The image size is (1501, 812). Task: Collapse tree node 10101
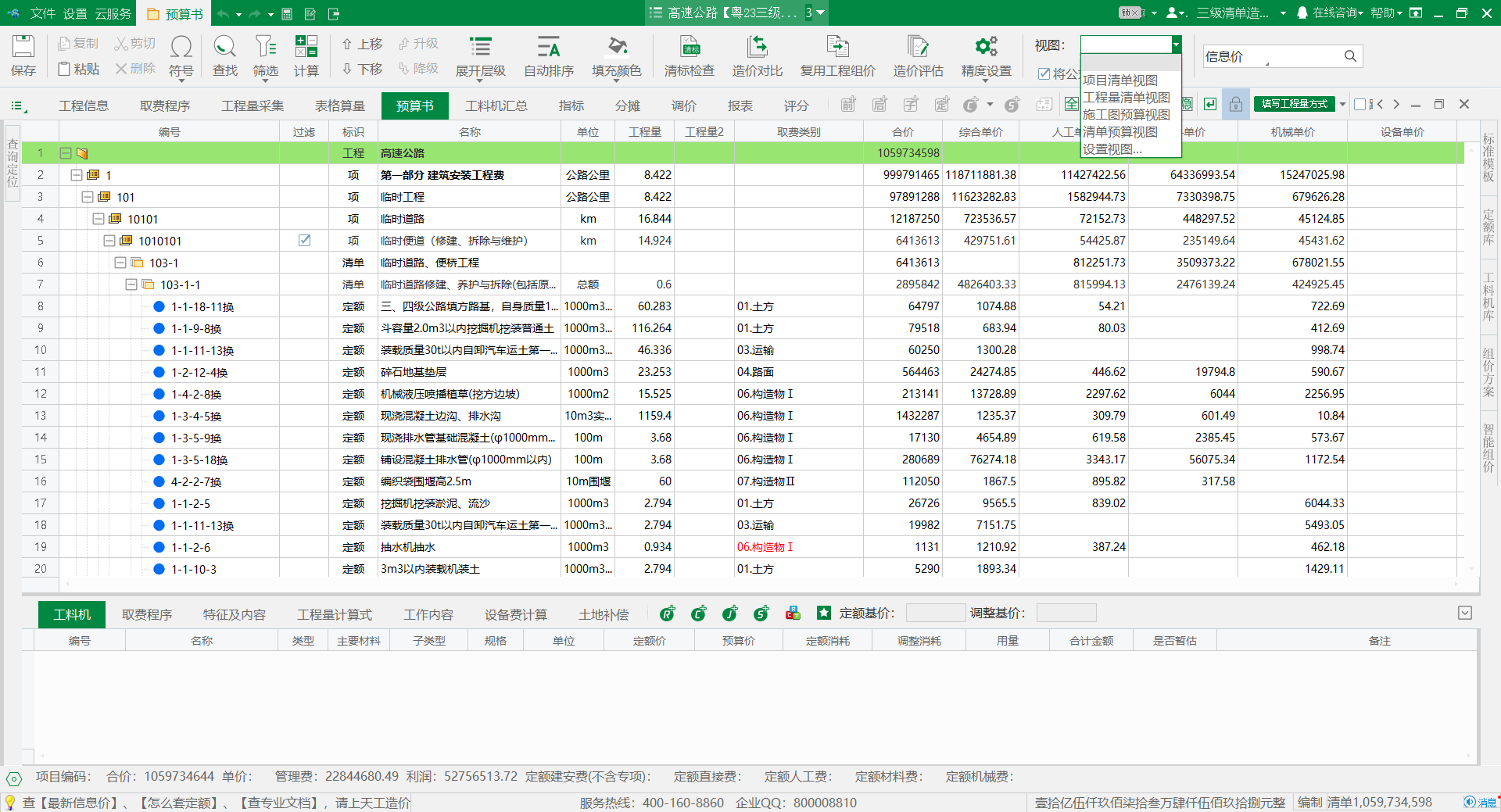tap(99, 219)
